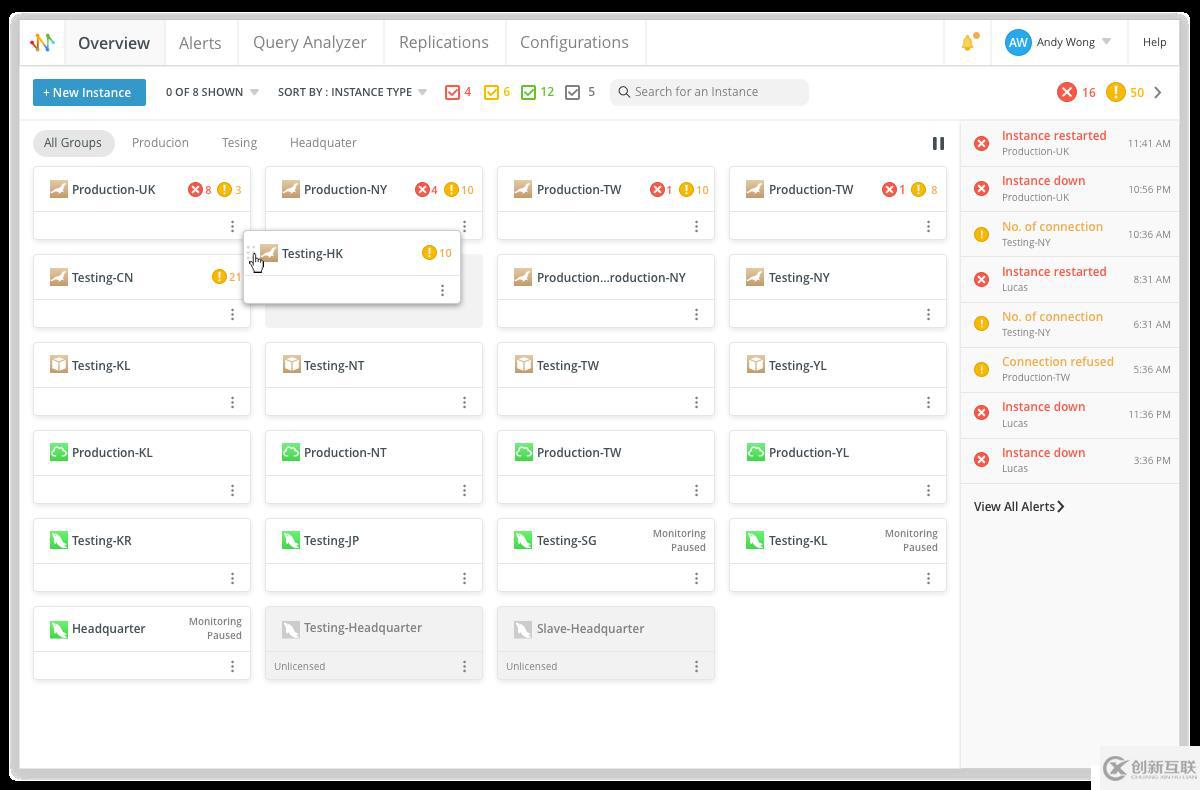
Task: Open three-dot menu of Testing-NY card
Action: (x=928, y=314)
